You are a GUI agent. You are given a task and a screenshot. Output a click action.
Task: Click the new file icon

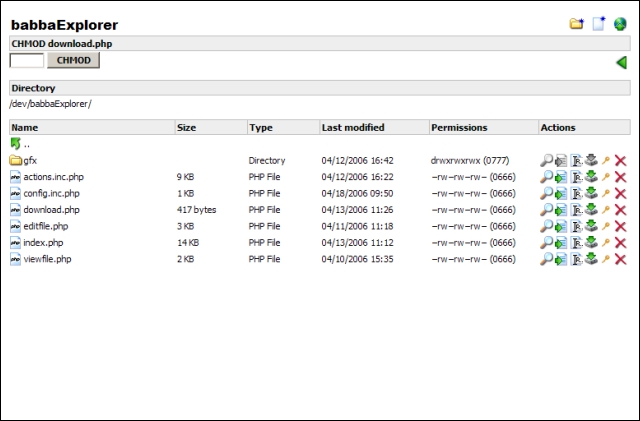pos(599,24)
